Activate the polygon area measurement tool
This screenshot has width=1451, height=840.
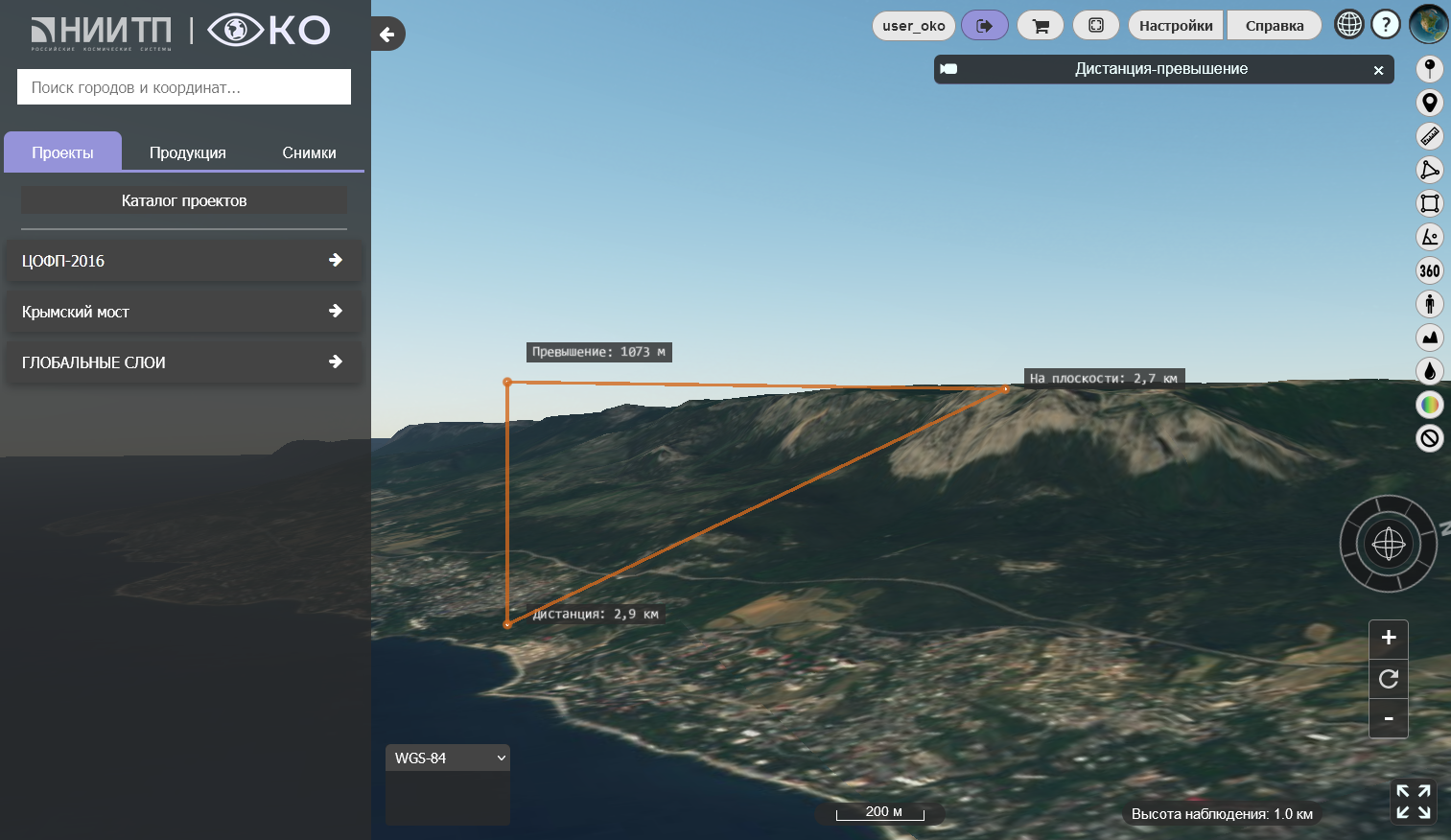tap(1429, 170)
